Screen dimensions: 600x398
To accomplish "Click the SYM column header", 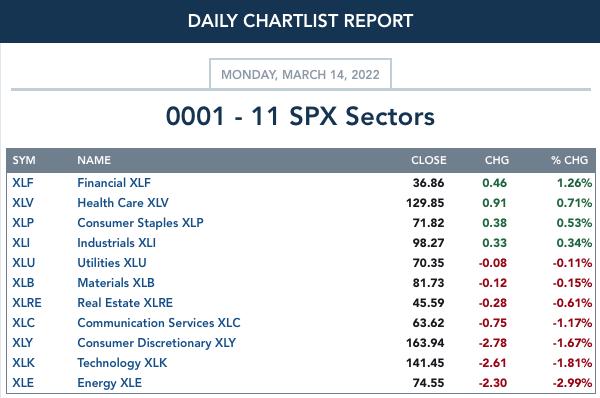I will (x=24, y=160).
